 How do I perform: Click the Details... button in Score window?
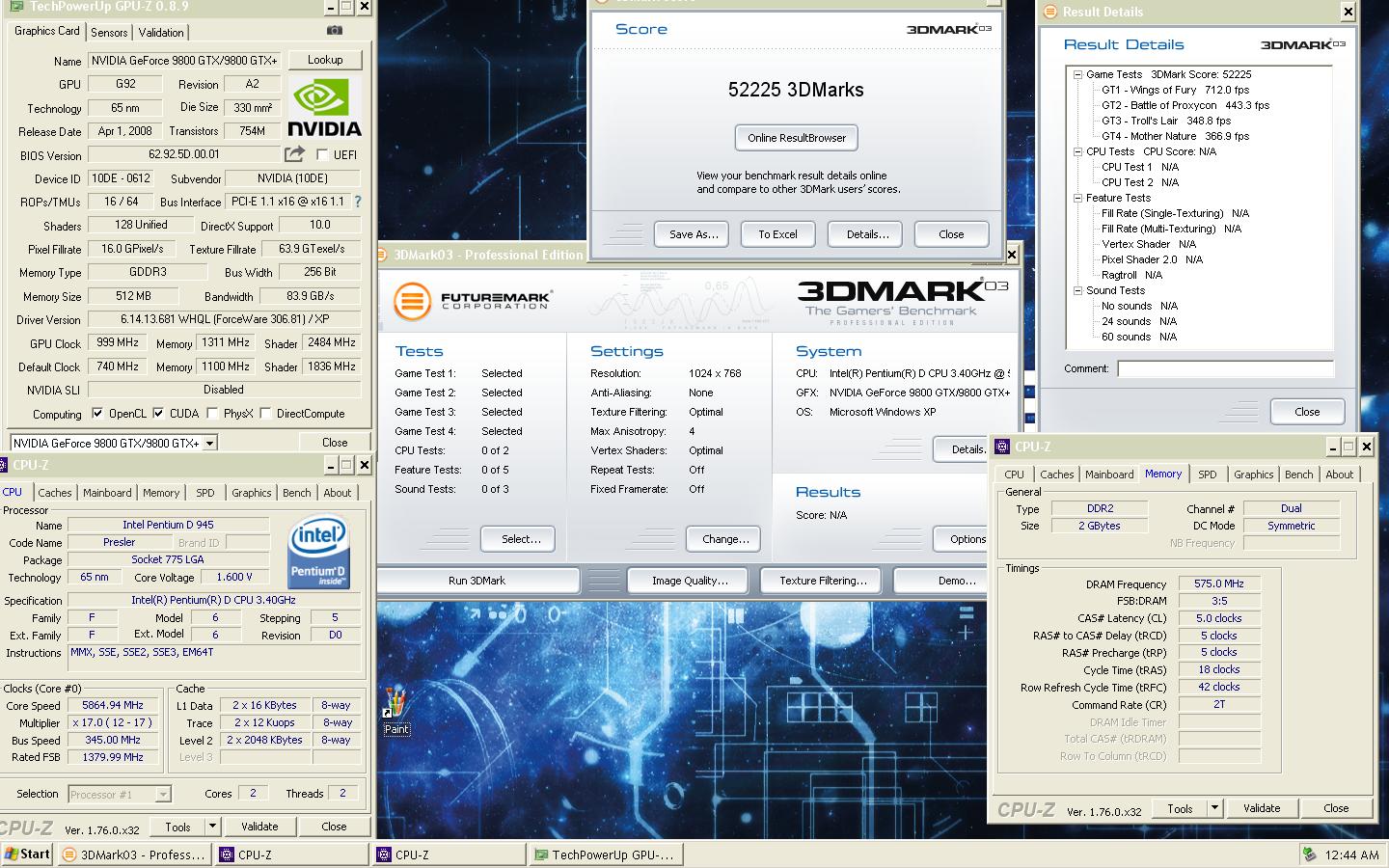coord(867,234)
